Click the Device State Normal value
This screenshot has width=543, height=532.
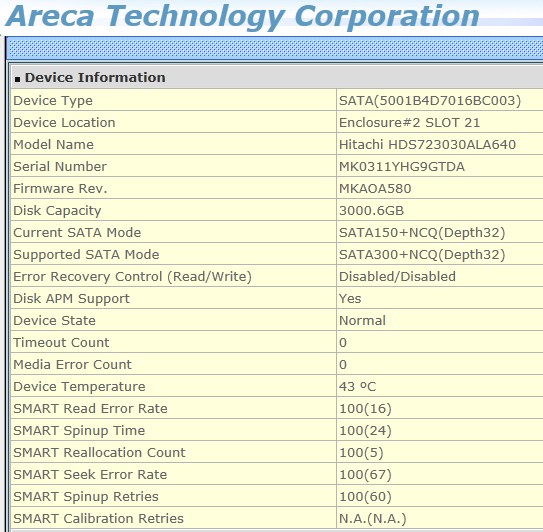point(362,320)
